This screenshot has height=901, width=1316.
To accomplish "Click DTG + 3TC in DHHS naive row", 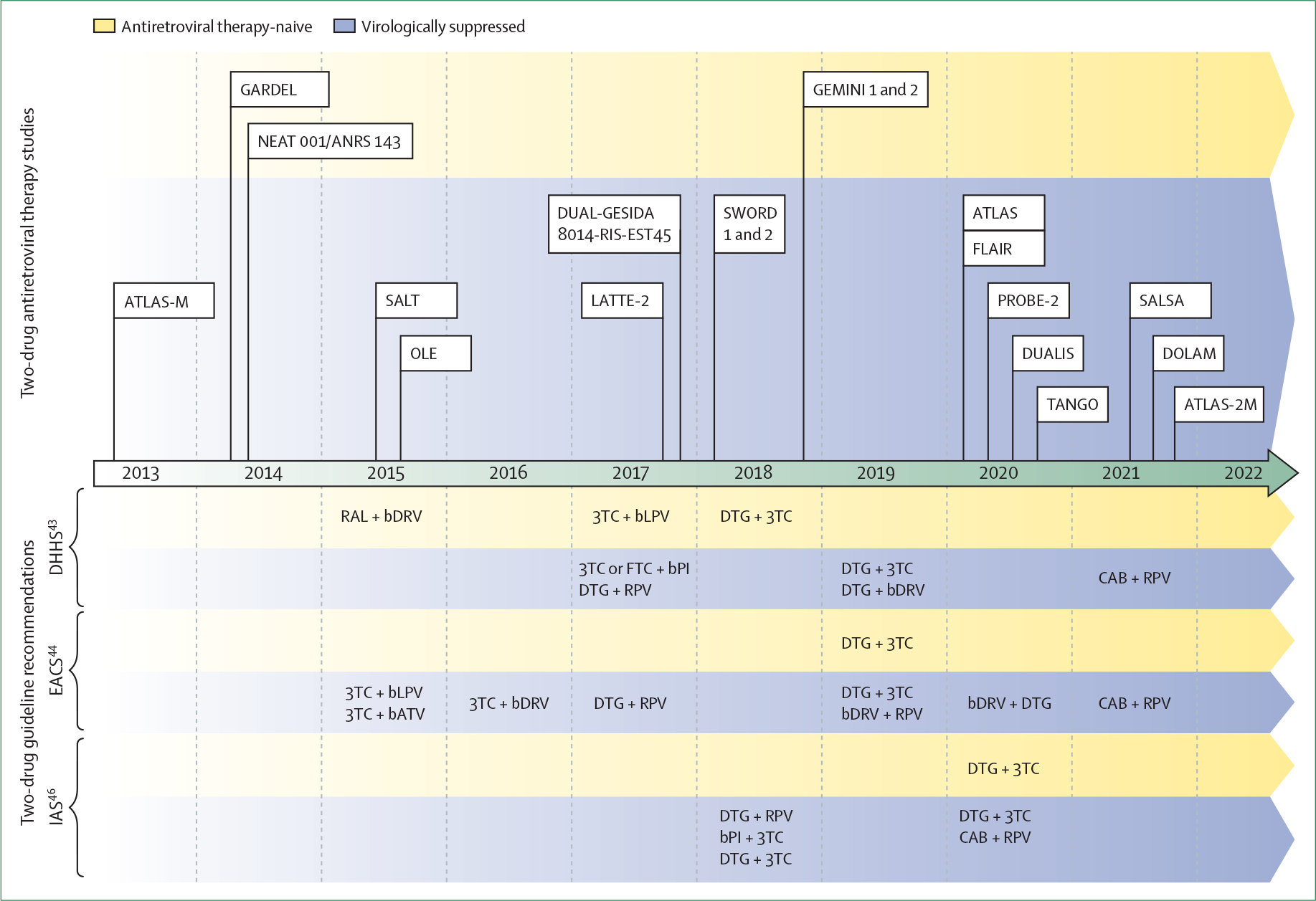I will pos(756,516).
